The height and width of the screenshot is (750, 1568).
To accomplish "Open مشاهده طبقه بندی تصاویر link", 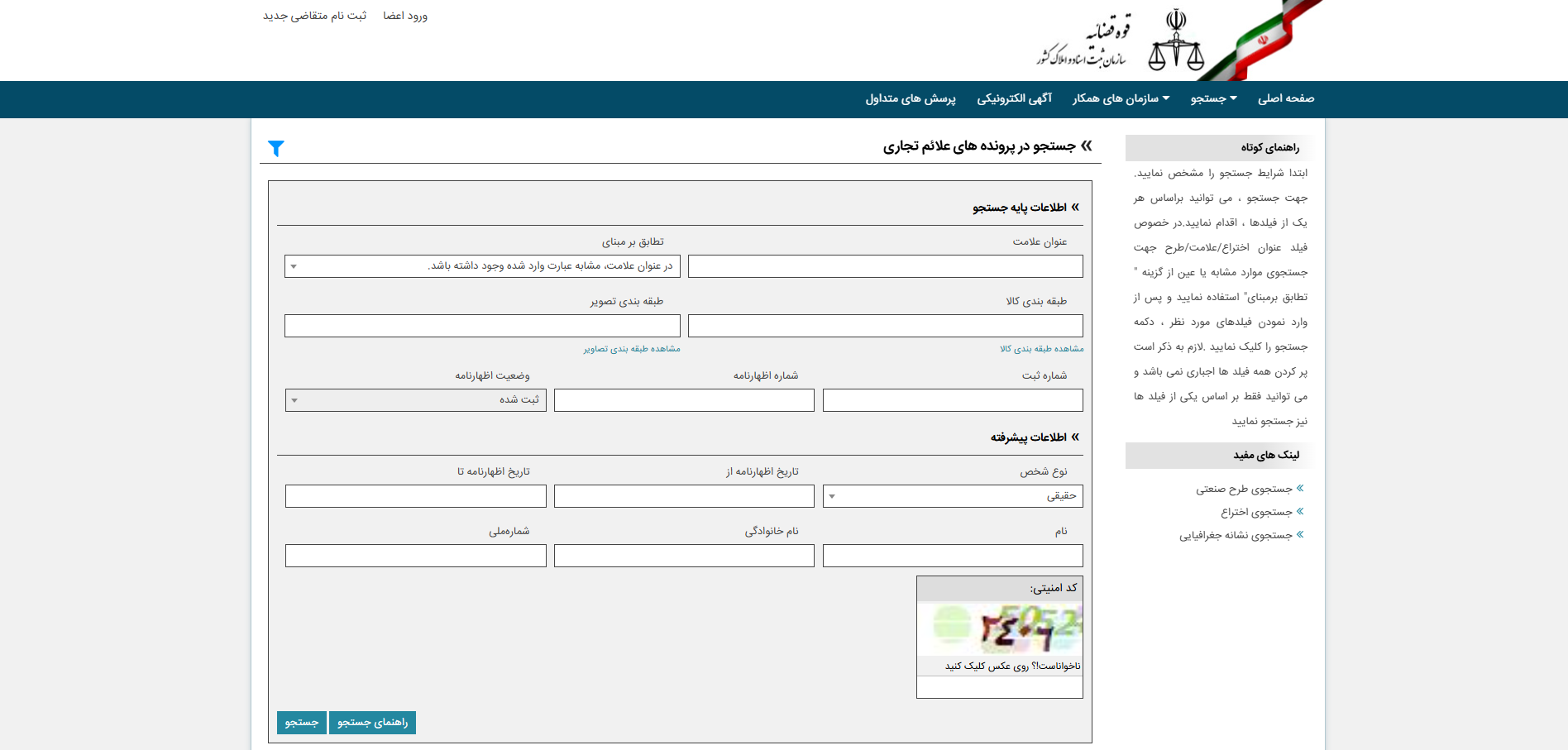I will [x=632, y=349].
